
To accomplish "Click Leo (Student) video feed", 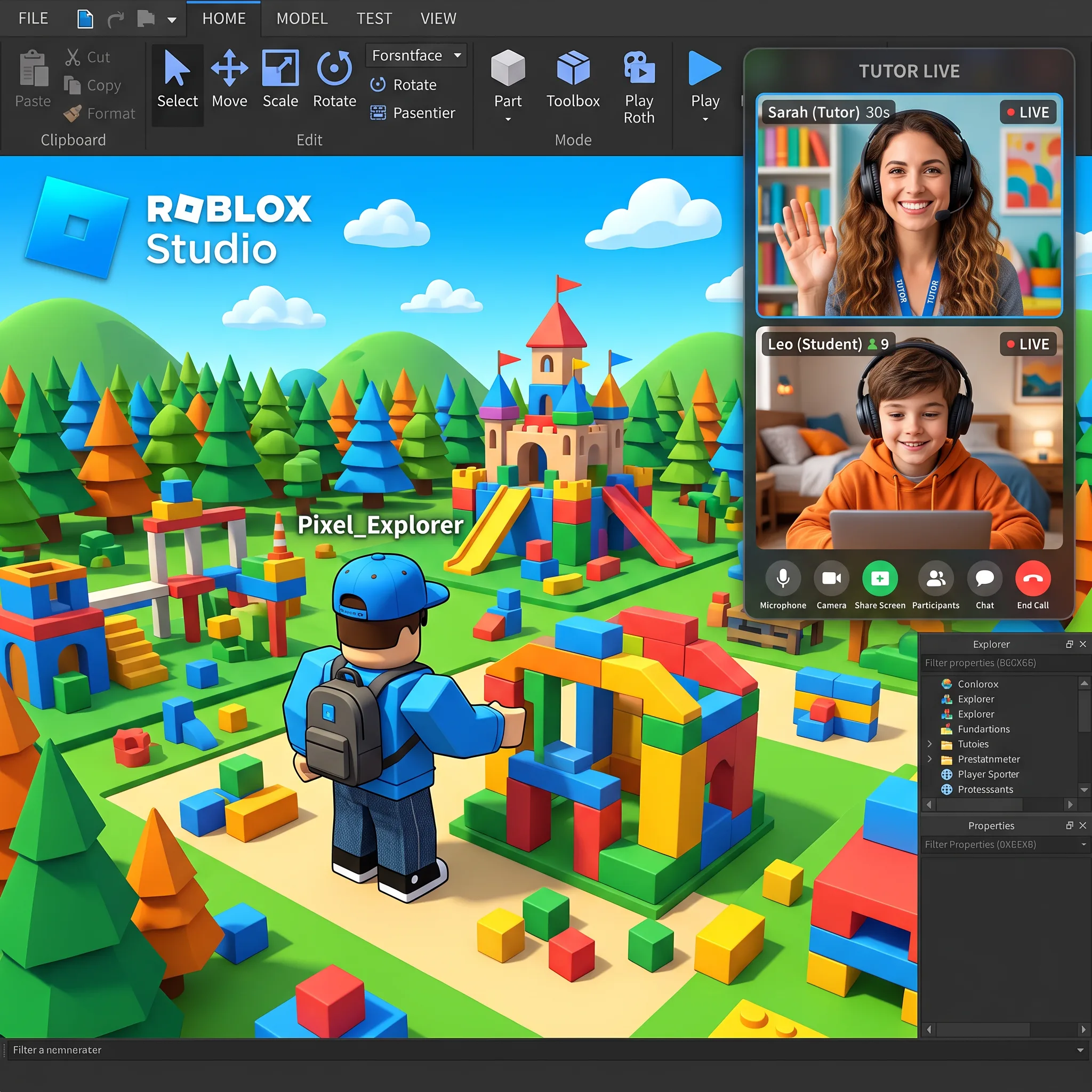I will coord(910,438).
